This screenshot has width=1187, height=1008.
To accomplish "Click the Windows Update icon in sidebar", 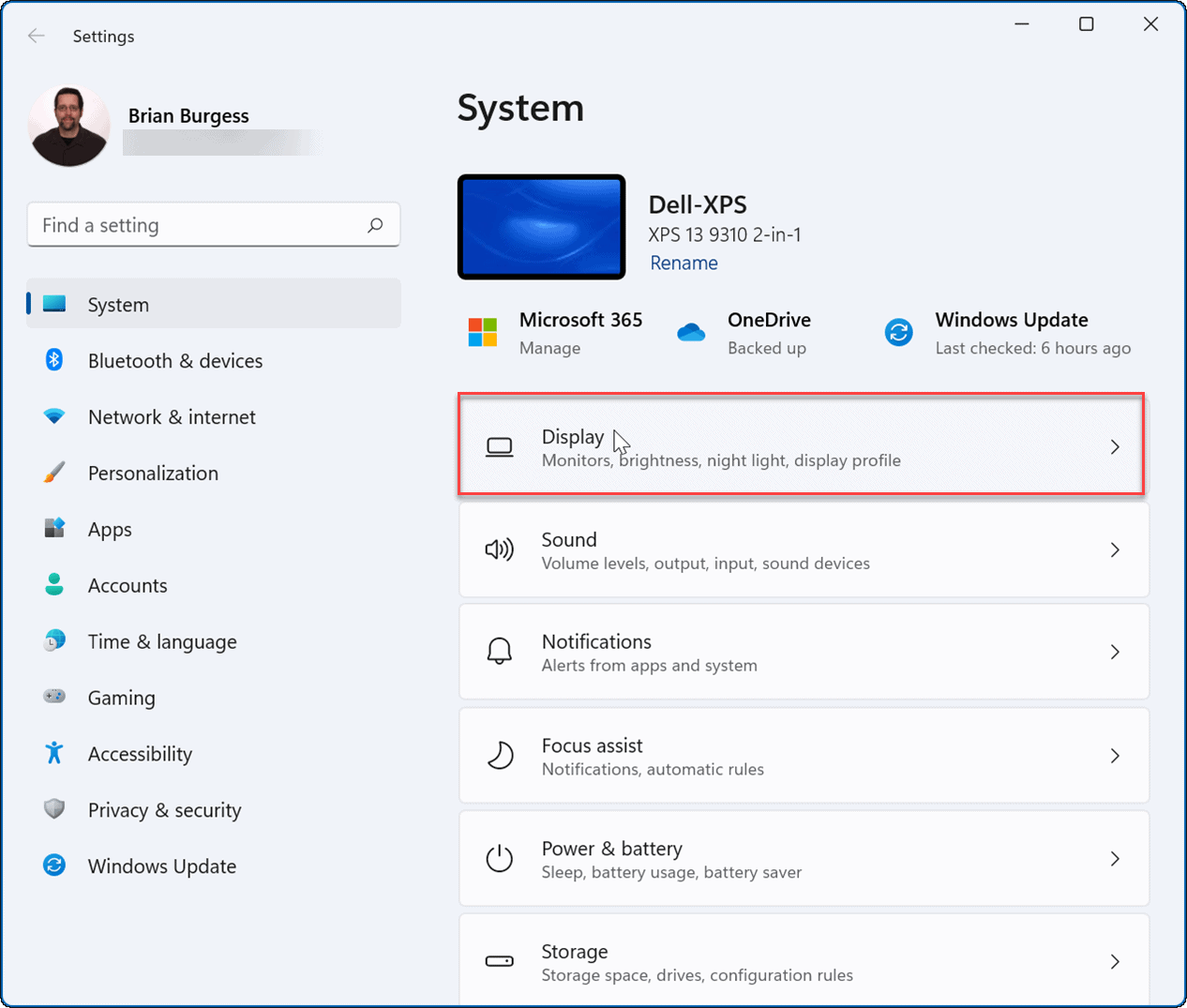I will coord(54,865).
